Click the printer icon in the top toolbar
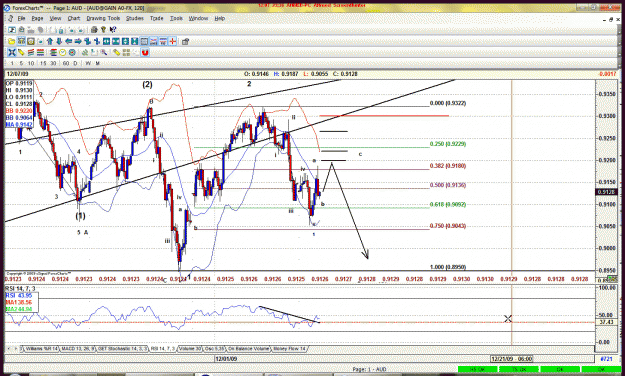Viewport: 625px width, 376px height. [x=94, y=30]
